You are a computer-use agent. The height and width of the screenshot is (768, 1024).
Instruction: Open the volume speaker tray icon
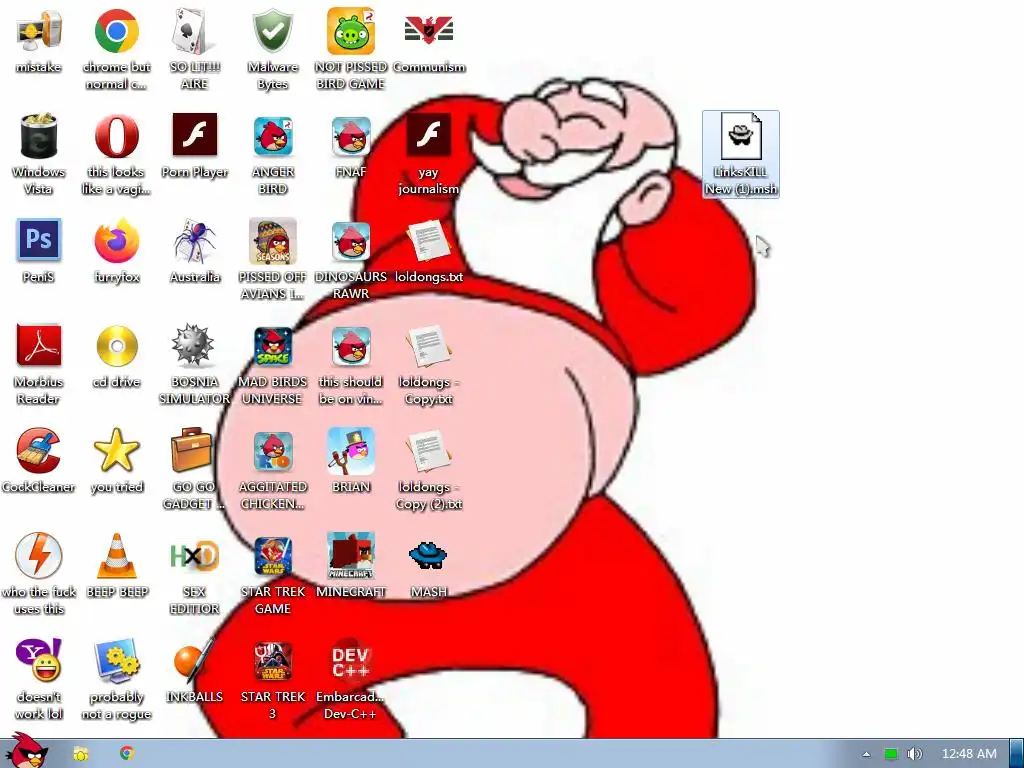pos(915,754)
